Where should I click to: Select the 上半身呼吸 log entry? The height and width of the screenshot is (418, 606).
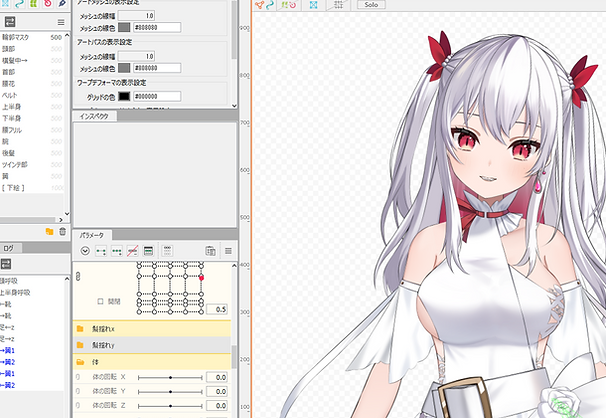pyautogui.click(x=32, y=292)
